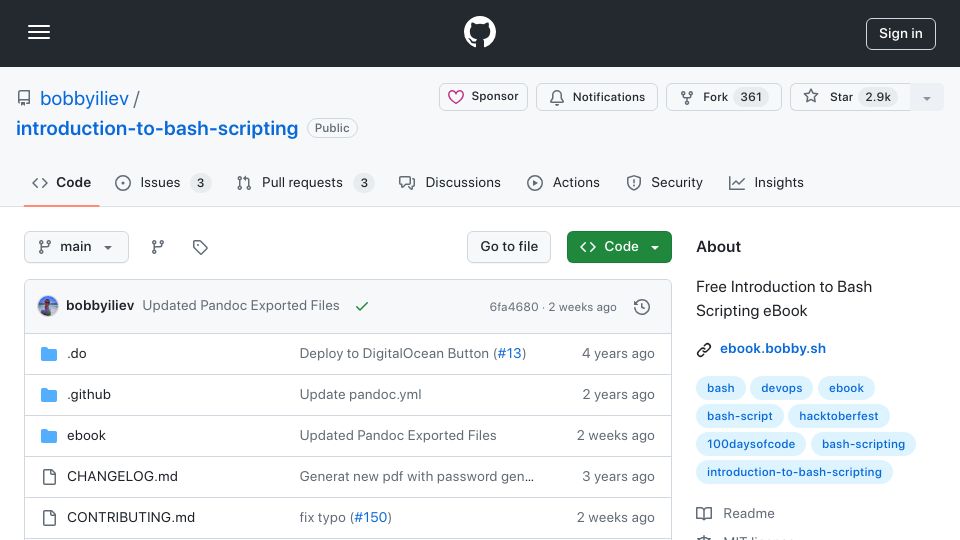Image resolution: width=960 pixels, height=540 pixels.
Task: Click the fix typo commit message
Action: pos(323,517)
